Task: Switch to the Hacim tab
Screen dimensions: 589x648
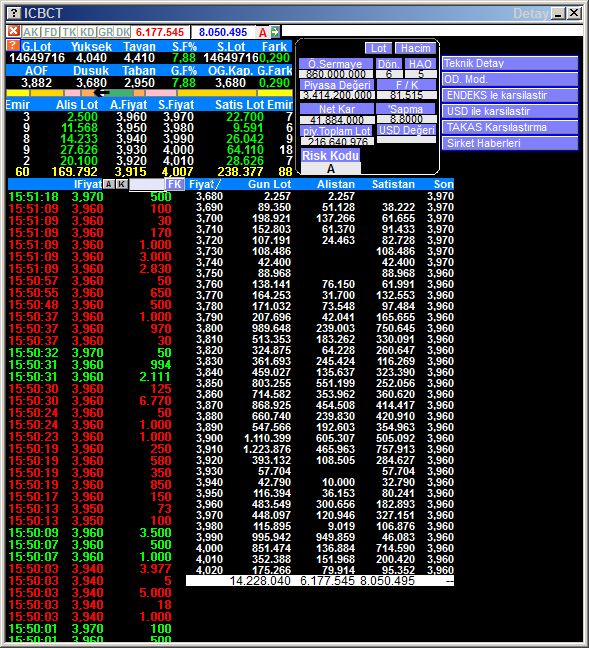Action: pos(415,48)
